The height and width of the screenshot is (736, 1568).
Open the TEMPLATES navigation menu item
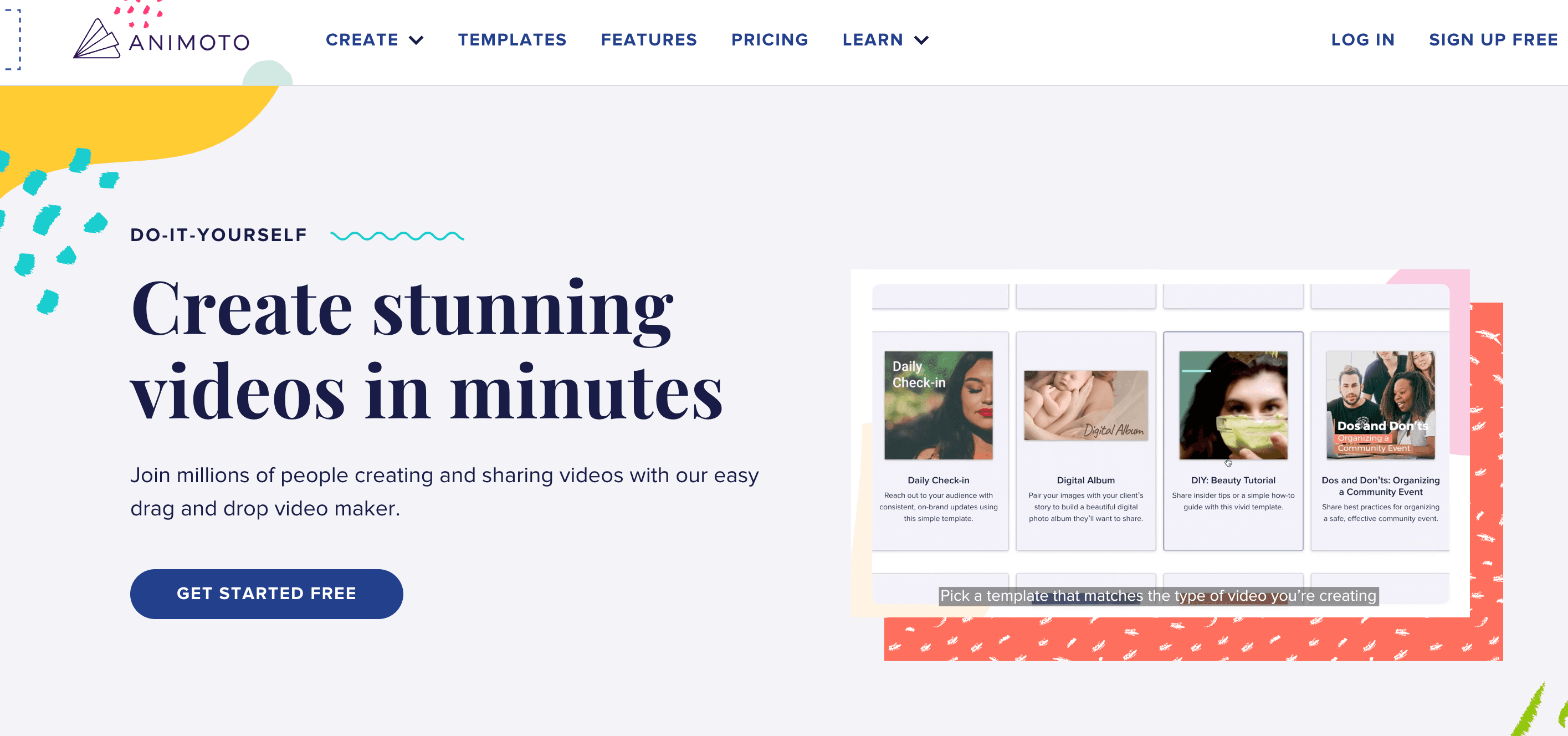[x=511, y=40]
